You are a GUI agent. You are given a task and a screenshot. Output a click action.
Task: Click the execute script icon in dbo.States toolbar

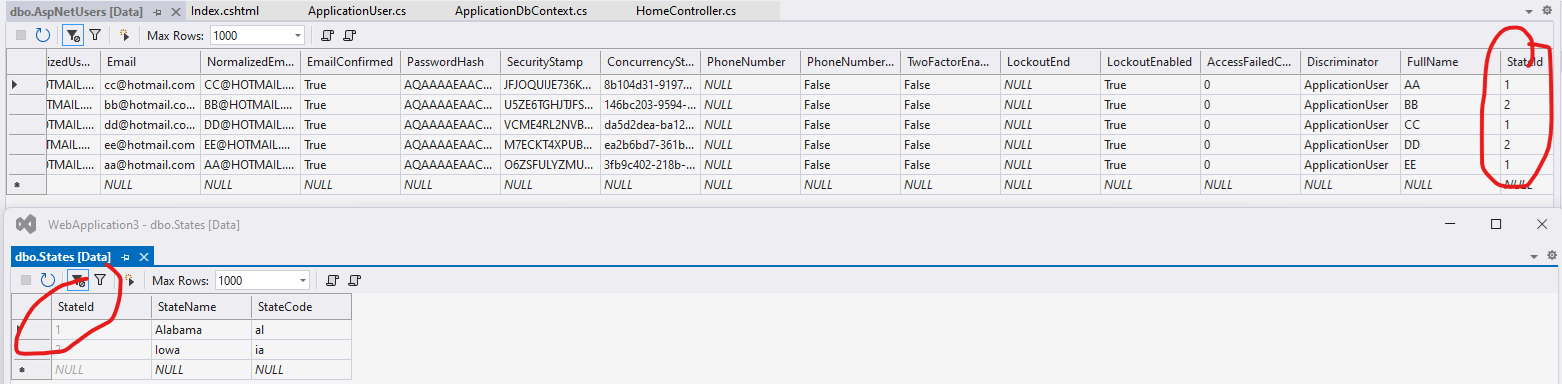[x=129, y=280]
